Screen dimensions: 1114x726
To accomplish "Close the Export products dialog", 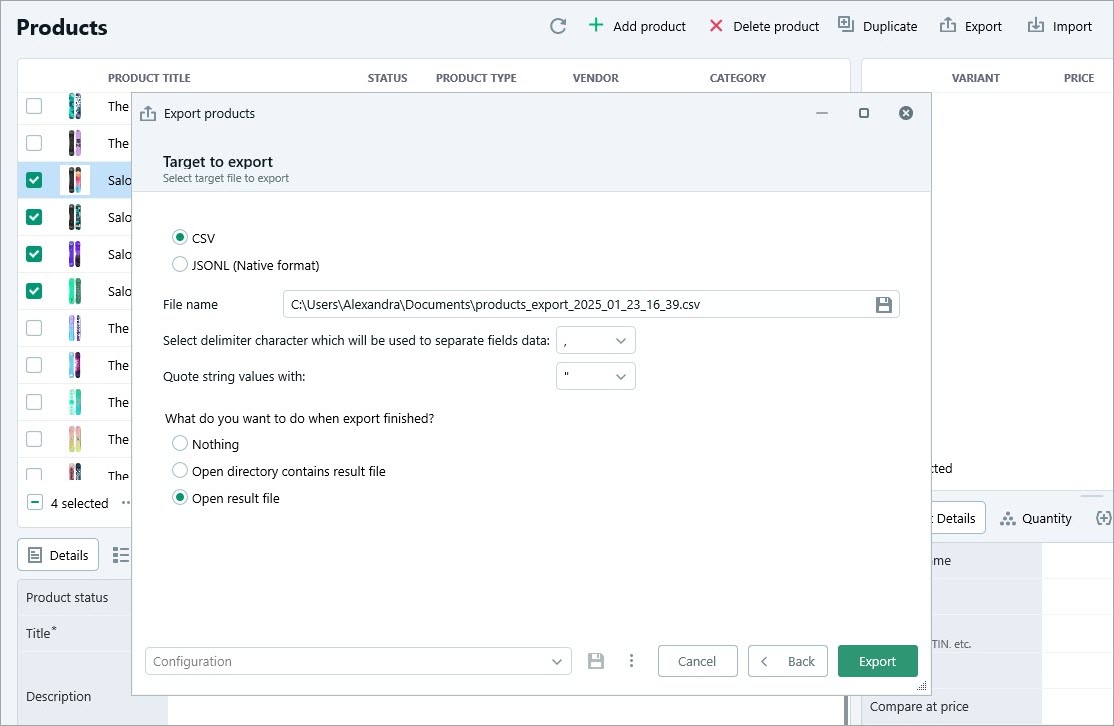I will coord(905,113).
